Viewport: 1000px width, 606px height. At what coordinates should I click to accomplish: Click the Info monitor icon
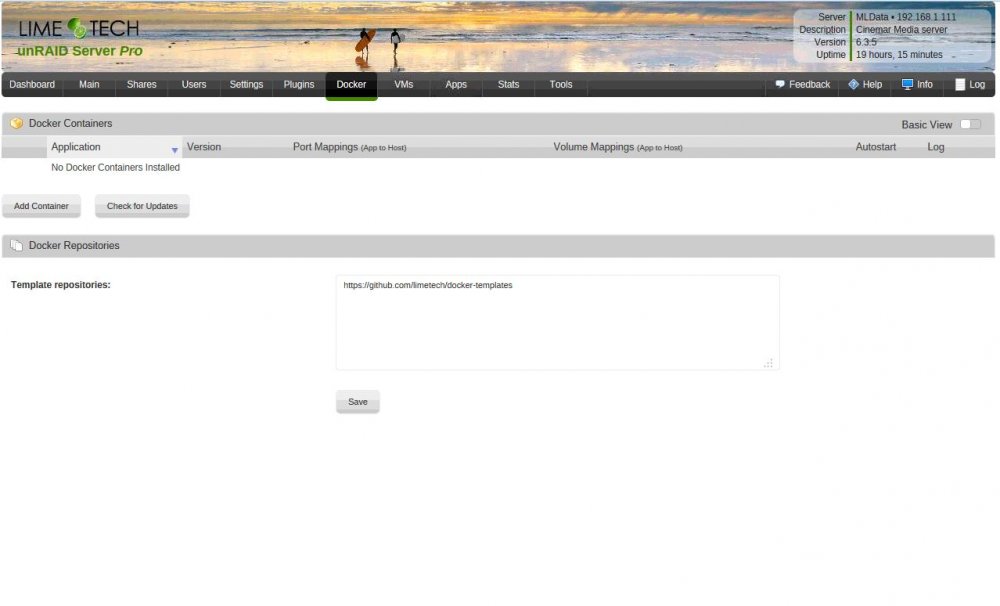[x=908, y=84]
